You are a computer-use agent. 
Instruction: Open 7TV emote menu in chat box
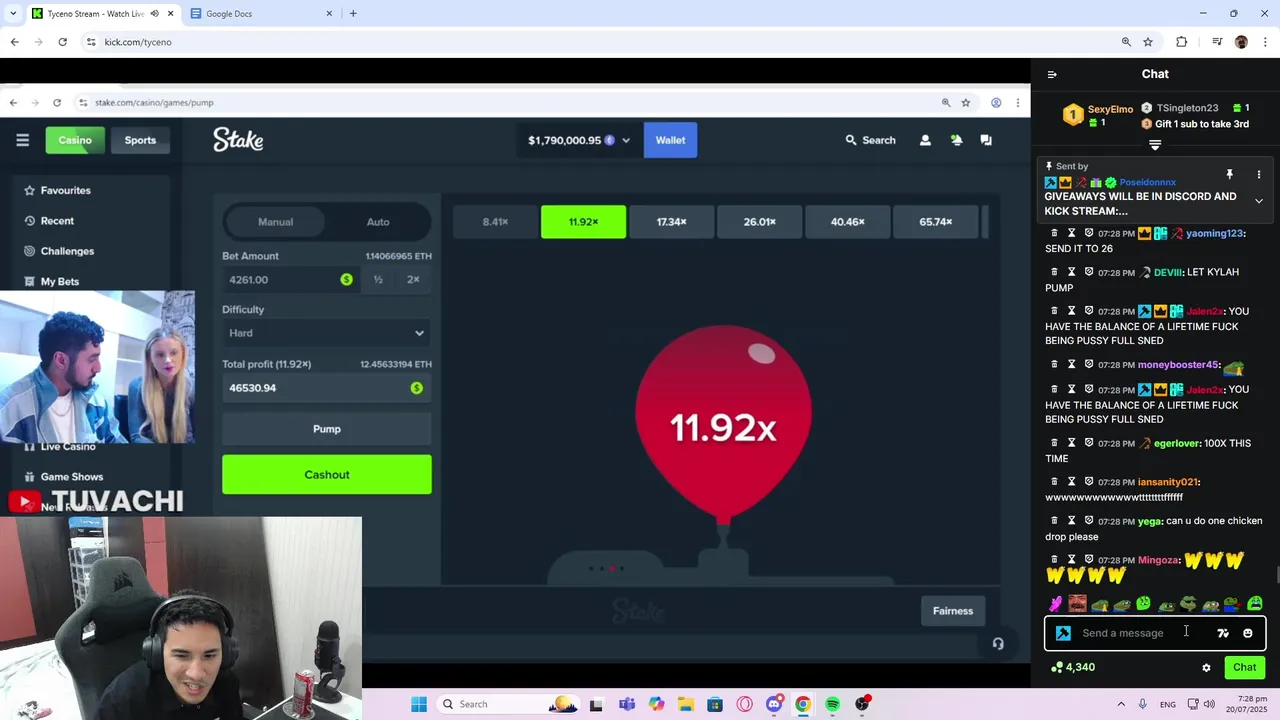1222,633
